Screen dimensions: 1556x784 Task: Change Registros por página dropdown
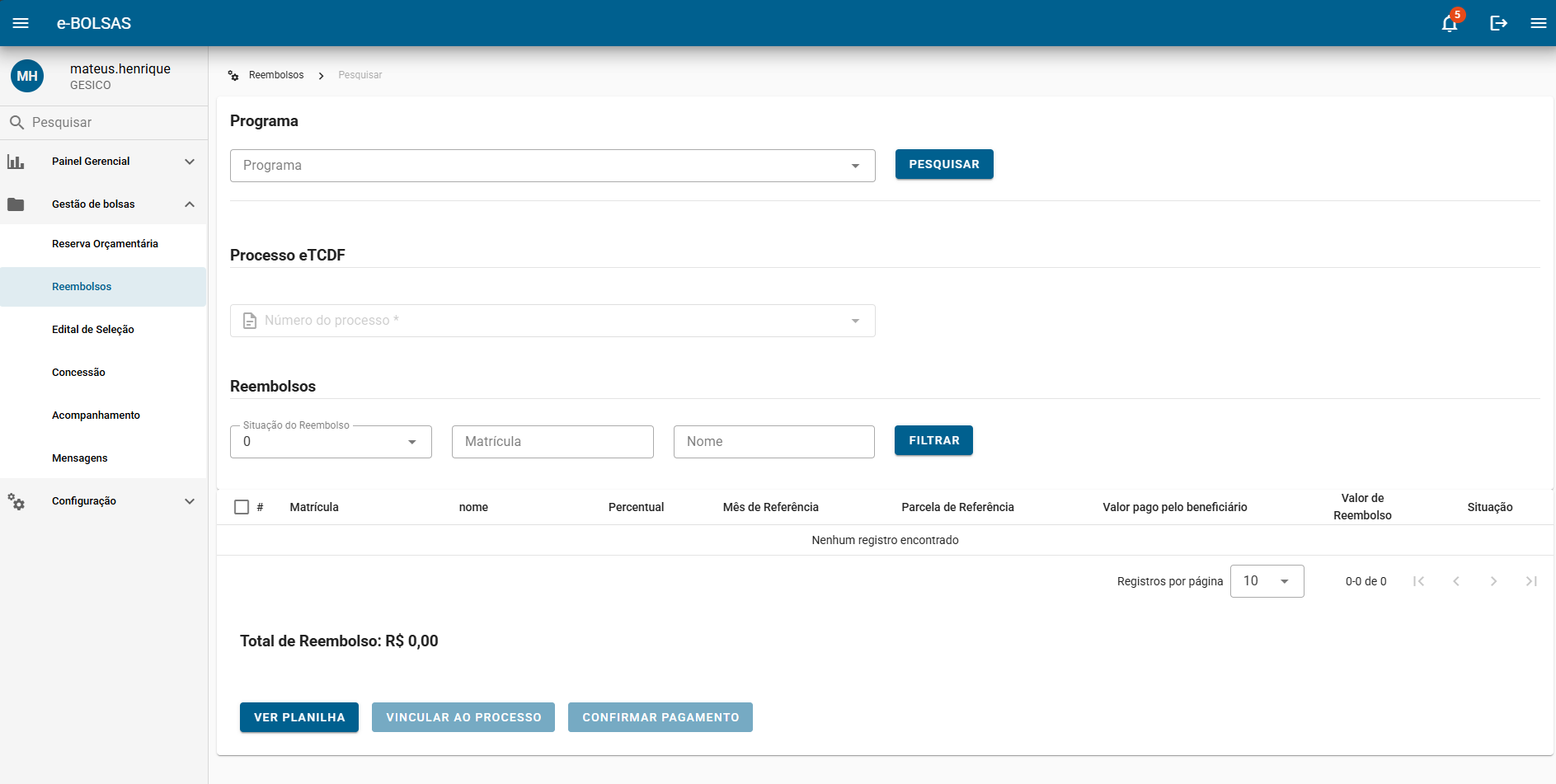coord(1267,581)
